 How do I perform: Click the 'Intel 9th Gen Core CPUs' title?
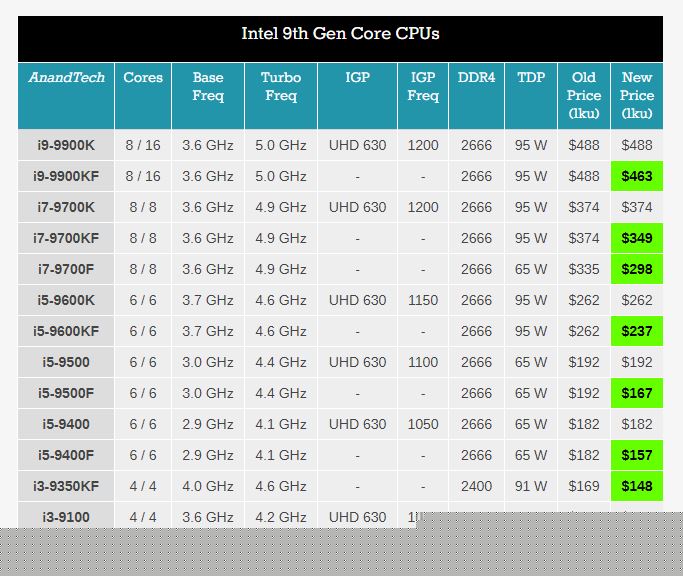(340, 34)
